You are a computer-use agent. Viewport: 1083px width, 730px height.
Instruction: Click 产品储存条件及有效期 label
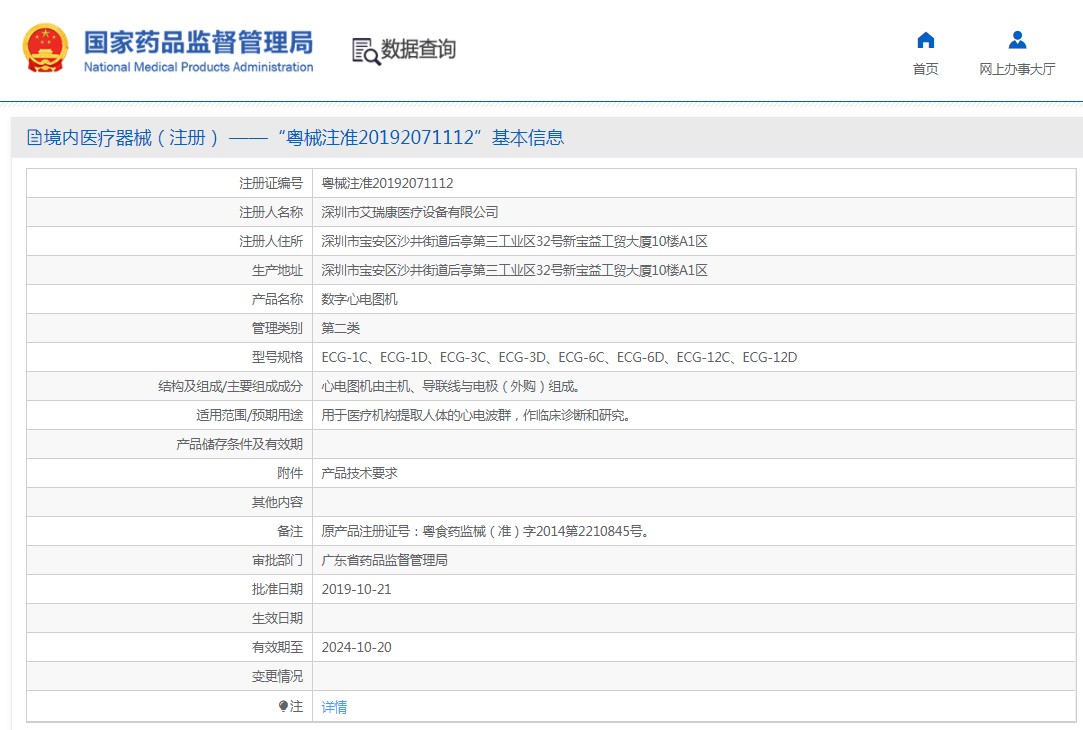click(239, 444)
